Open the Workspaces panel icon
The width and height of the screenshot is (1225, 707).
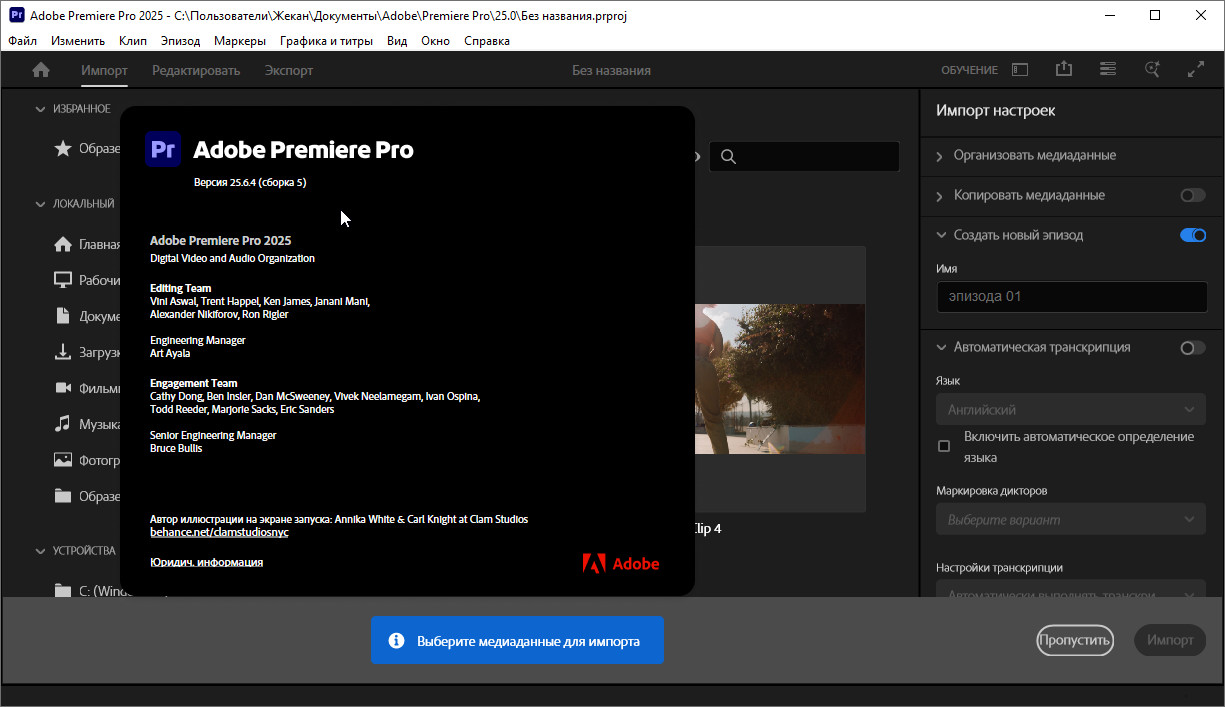pos(1020,70)
